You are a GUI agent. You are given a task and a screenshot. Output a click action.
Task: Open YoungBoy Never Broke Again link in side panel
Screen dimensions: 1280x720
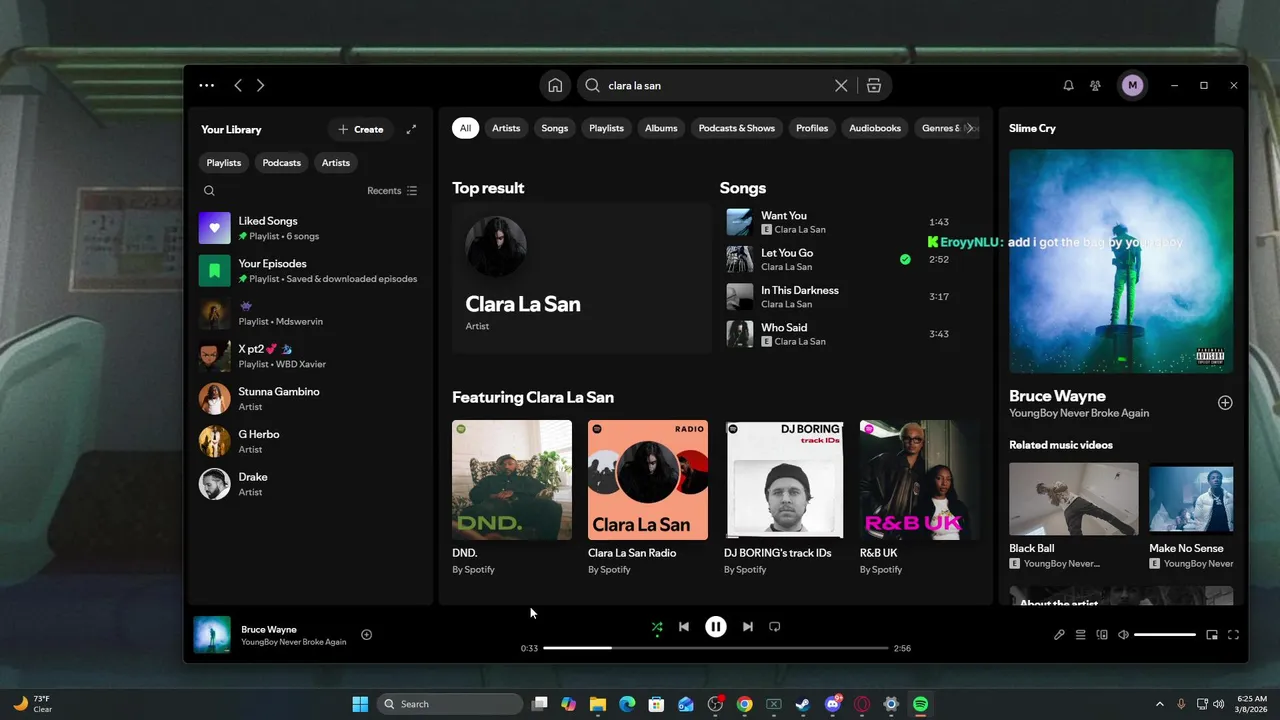[1079, 413]
